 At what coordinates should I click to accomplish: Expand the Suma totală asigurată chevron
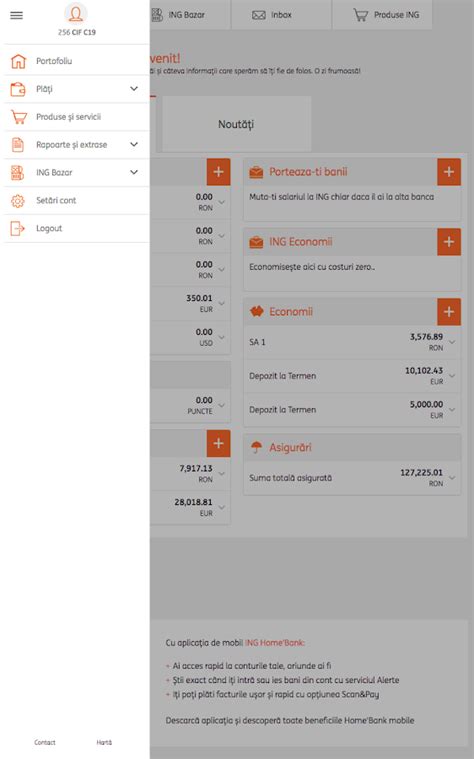click(x=452, y=478)
